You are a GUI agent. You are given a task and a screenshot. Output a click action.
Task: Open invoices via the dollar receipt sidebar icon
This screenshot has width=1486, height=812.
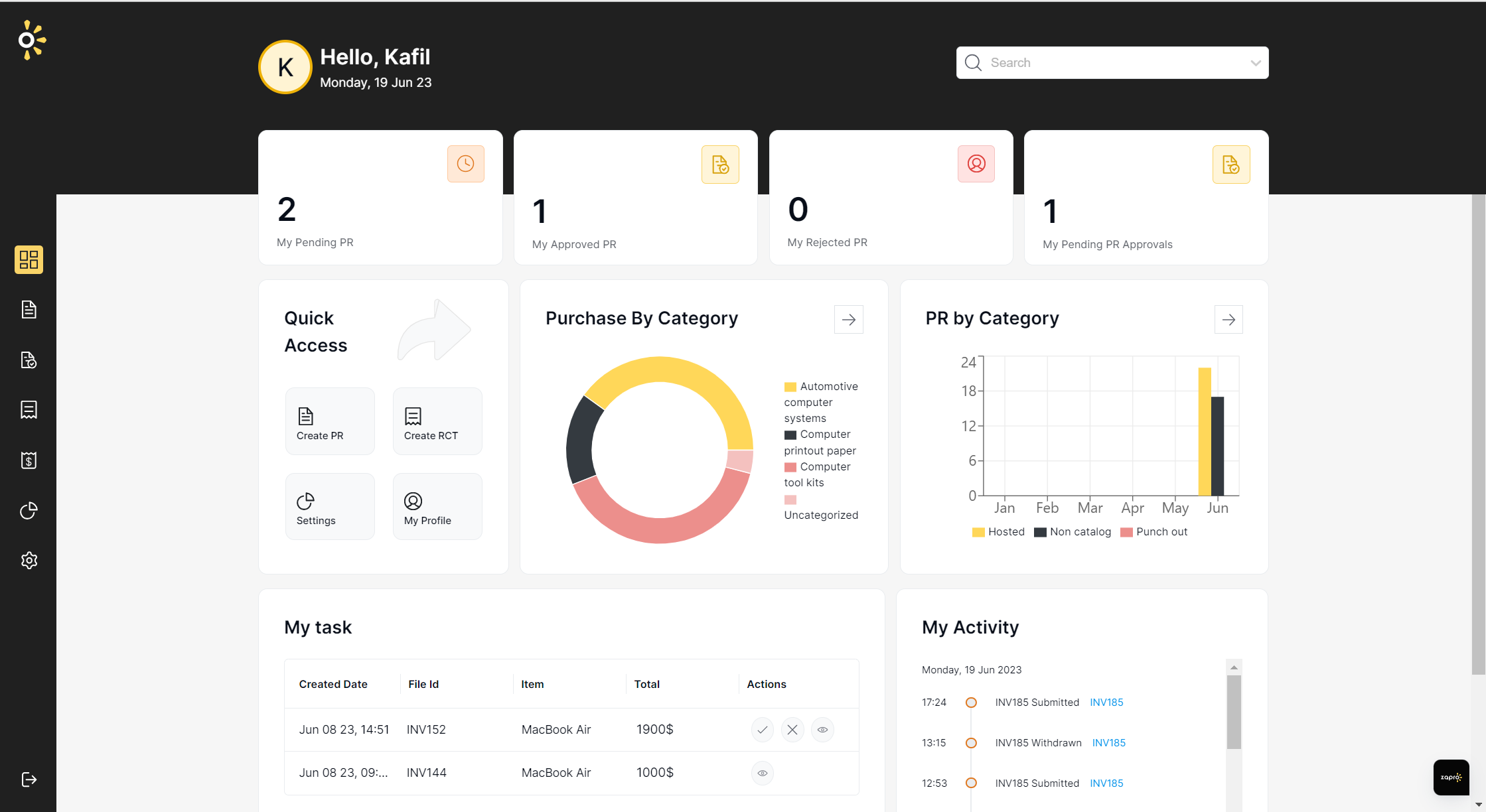pyautogui.click(x=29, y=460)
